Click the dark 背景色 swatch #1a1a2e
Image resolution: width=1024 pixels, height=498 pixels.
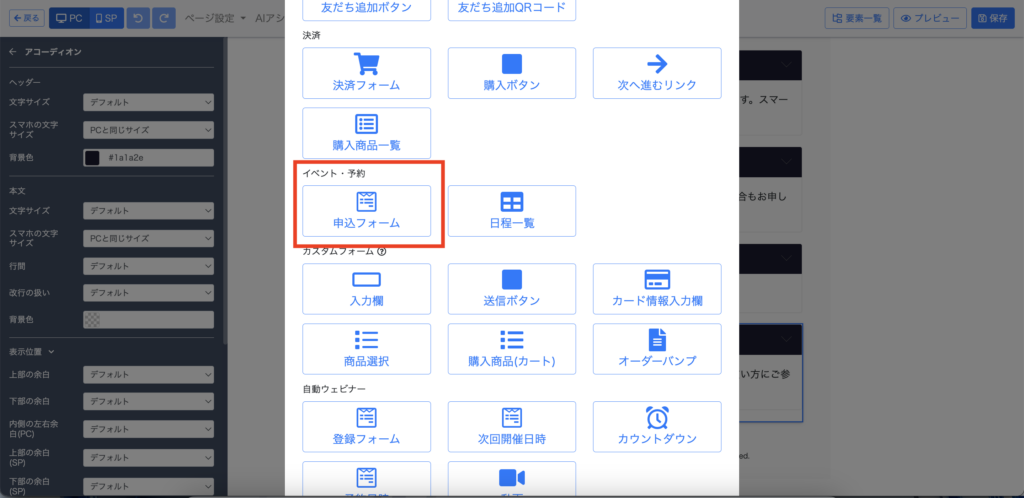coord(92,157)
